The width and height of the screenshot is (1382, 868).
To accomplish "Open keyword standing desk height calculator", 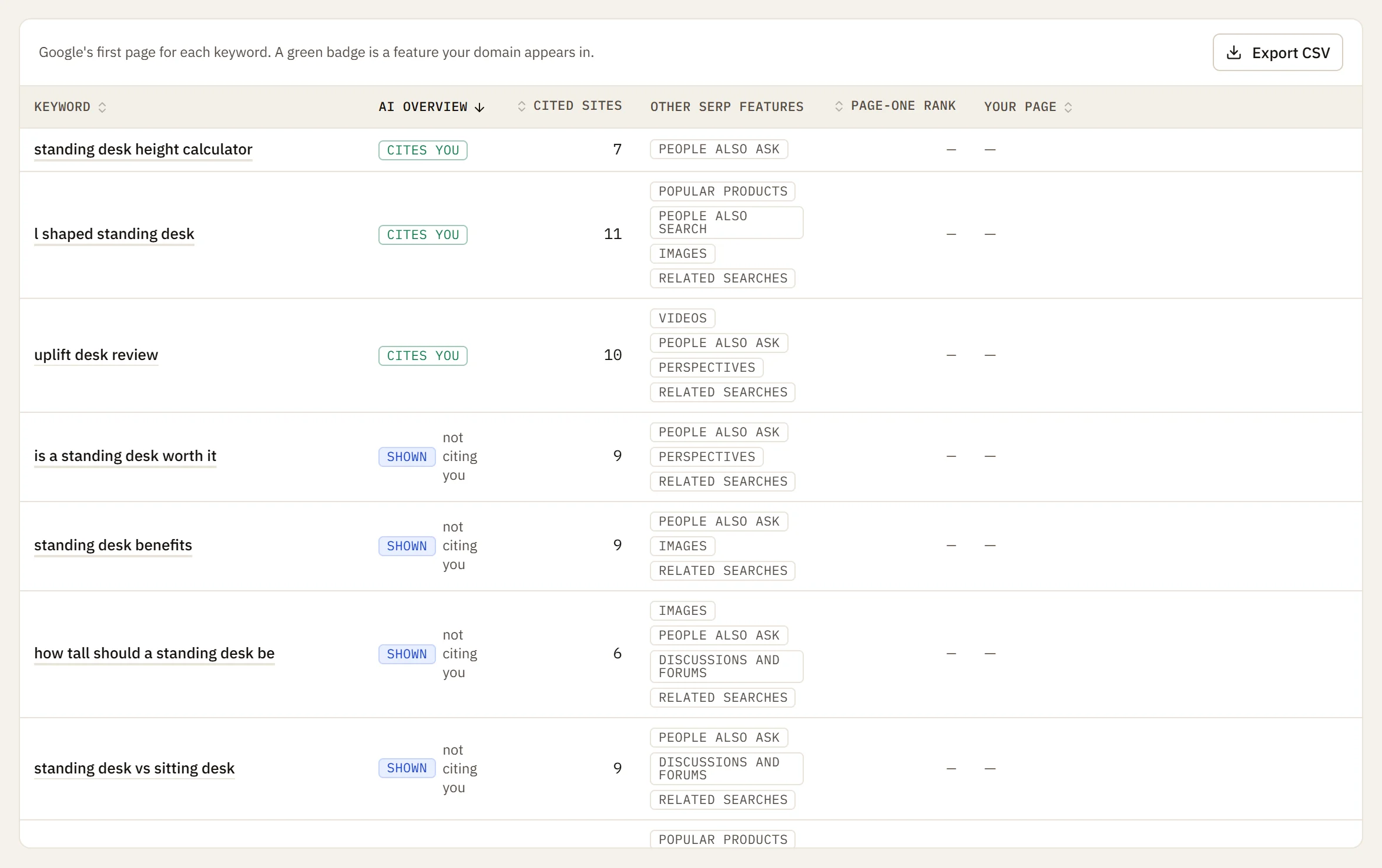I will (x=143, y=150).
